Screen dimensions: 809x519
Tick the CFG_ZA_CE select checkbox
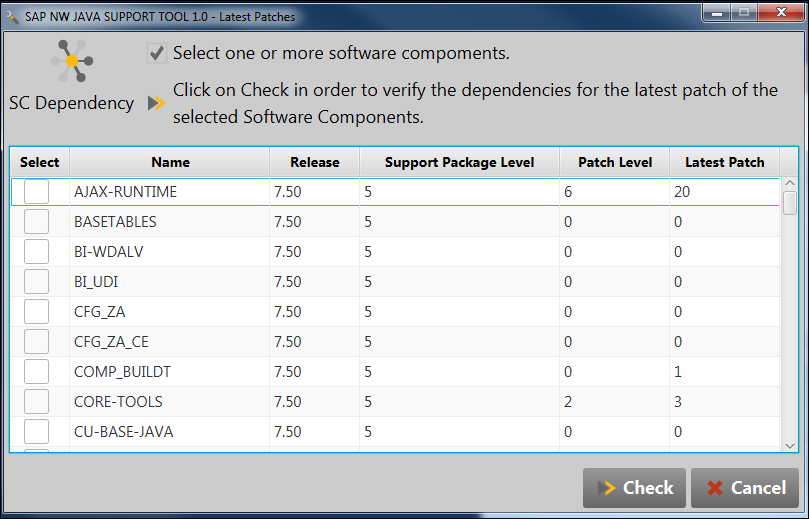[37, 341]
